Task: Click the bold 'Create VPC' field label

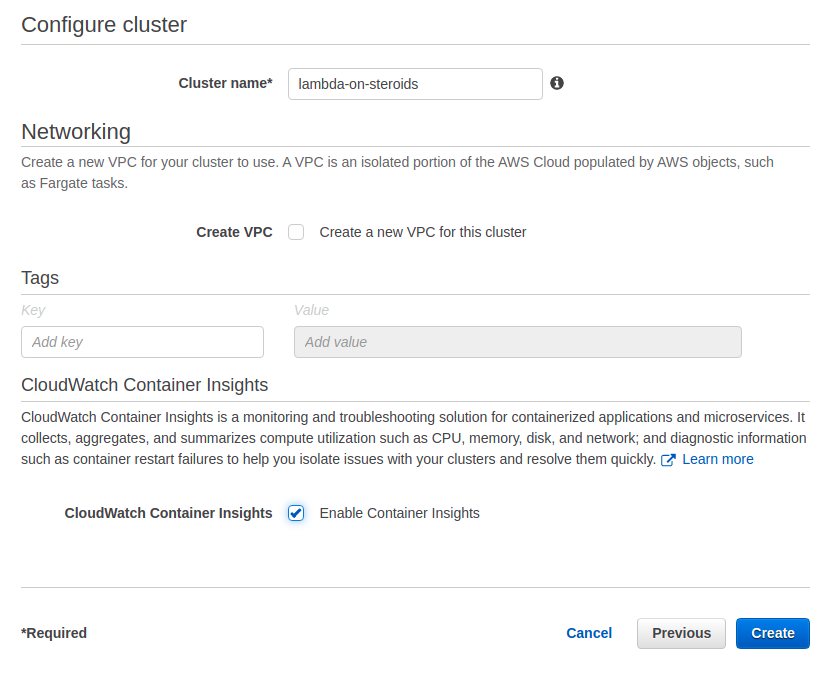Action: pyautogui.click(x=234, y=232)
